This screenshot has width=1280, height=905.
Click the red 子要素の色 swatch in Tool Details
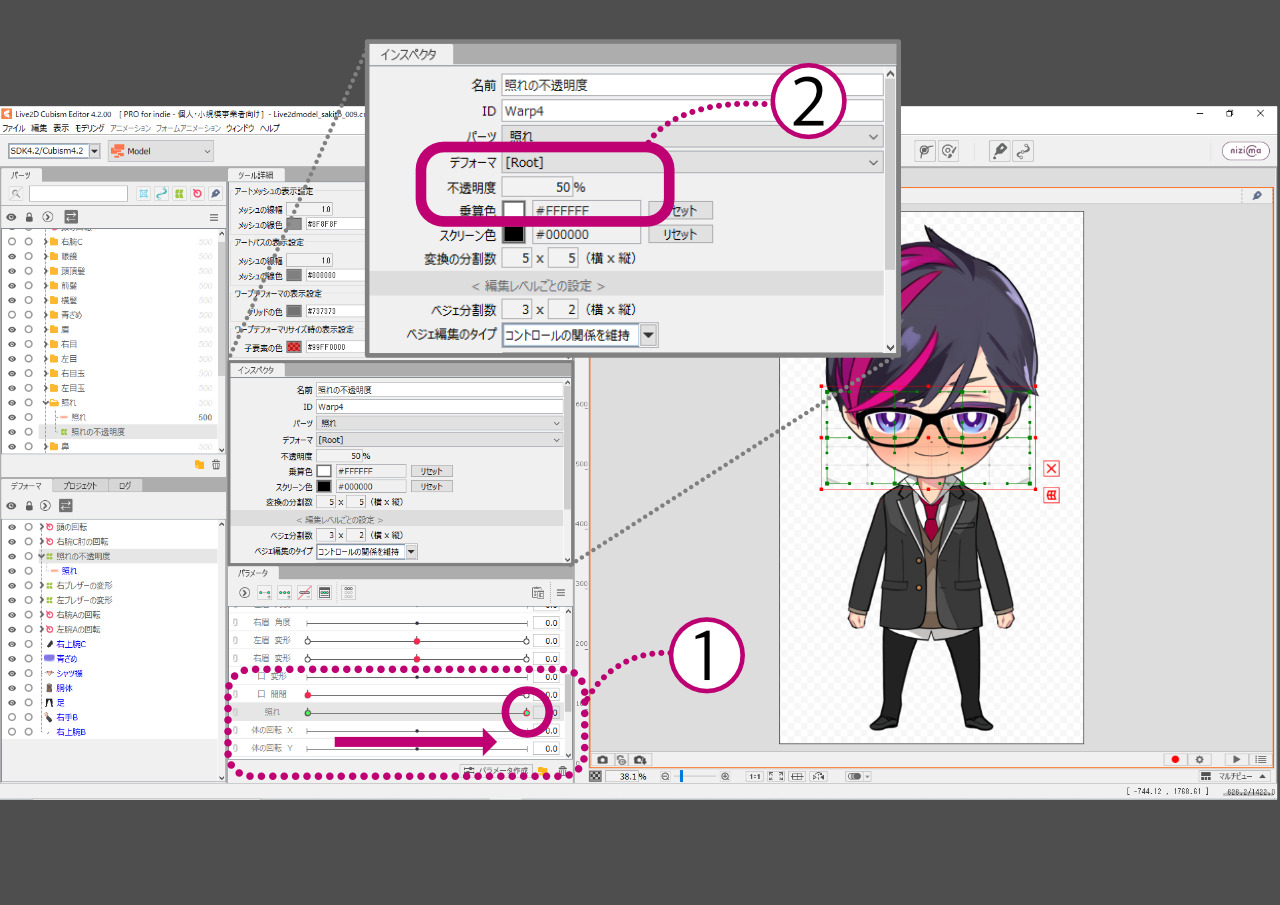click(x=294, y=347)
